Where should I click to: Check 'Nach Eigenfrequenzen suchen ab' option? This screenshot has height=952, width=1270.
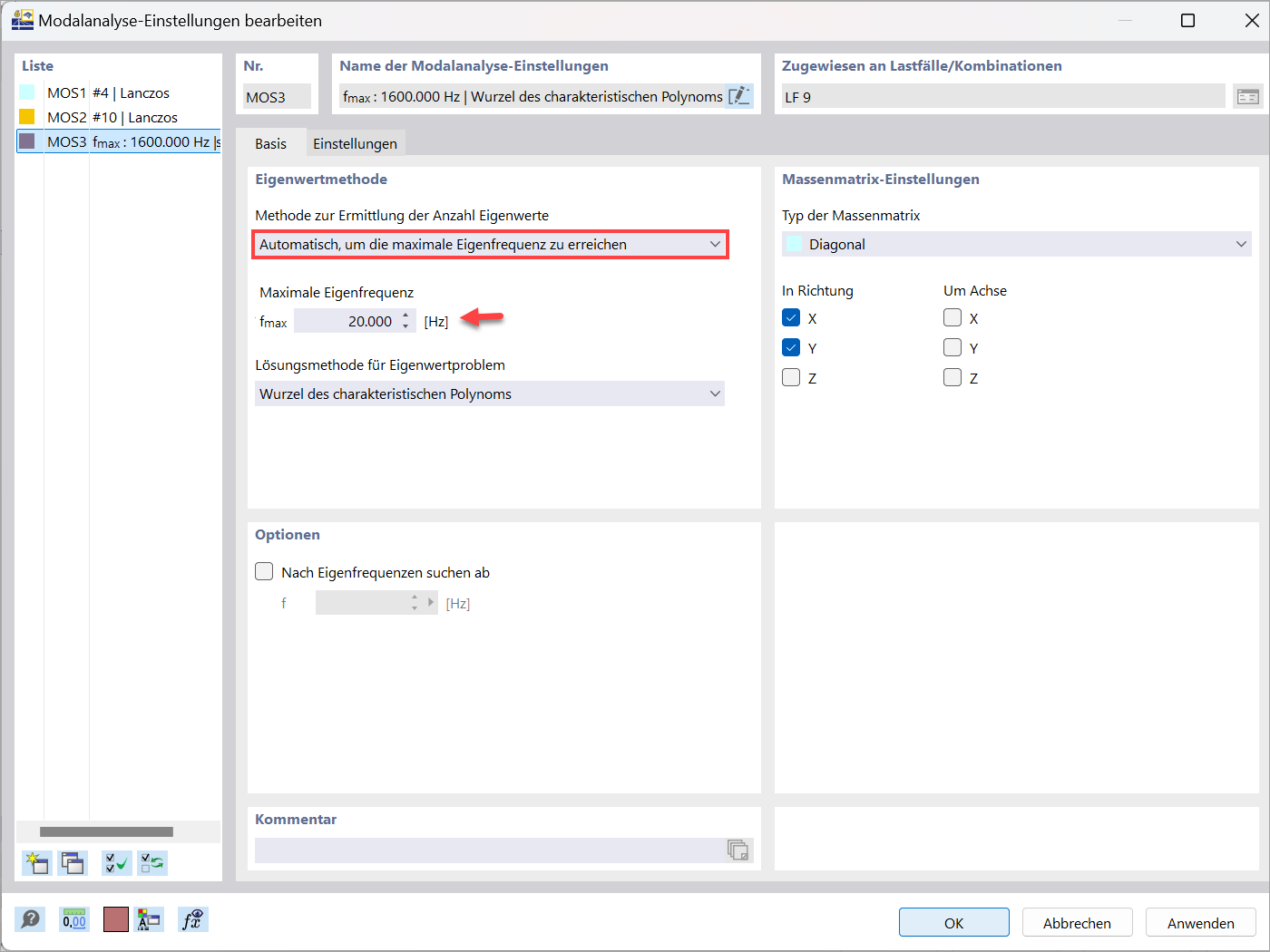(x=264, y=572)
